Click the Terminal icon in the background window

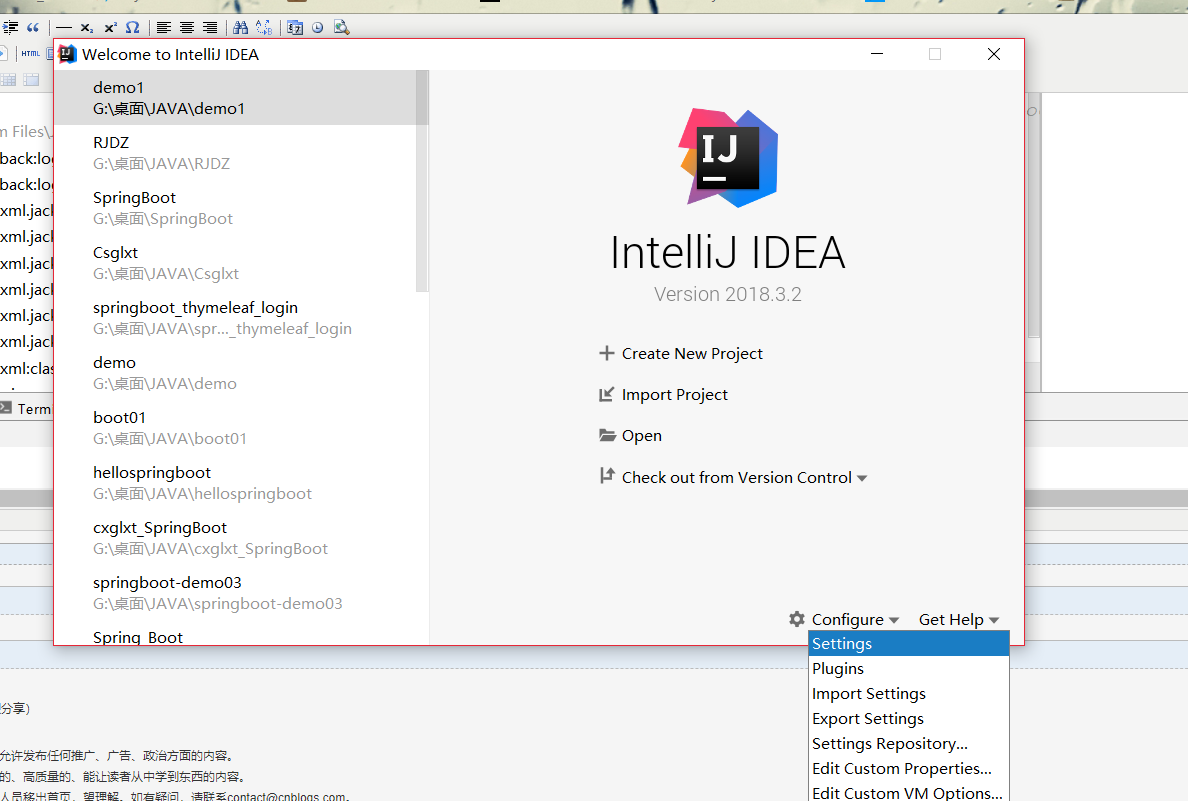click(6, 408)
